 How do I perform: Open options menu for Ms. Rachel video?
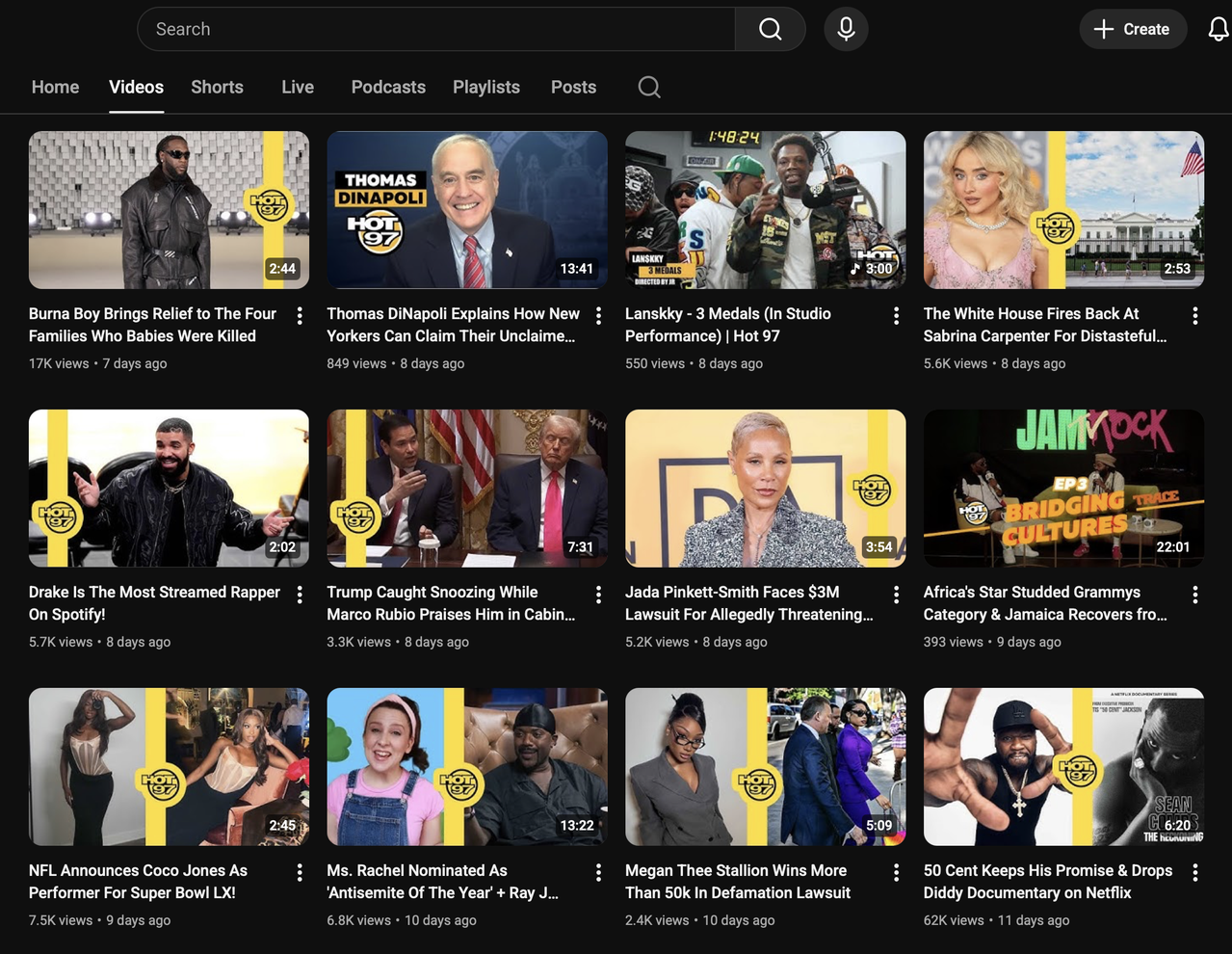tap(598, 872)
